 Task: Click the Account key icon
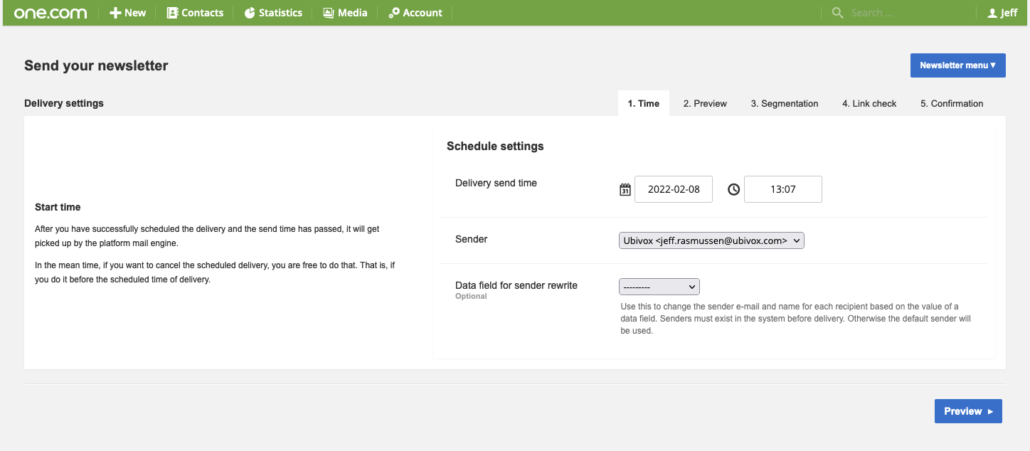coord(394,12)
